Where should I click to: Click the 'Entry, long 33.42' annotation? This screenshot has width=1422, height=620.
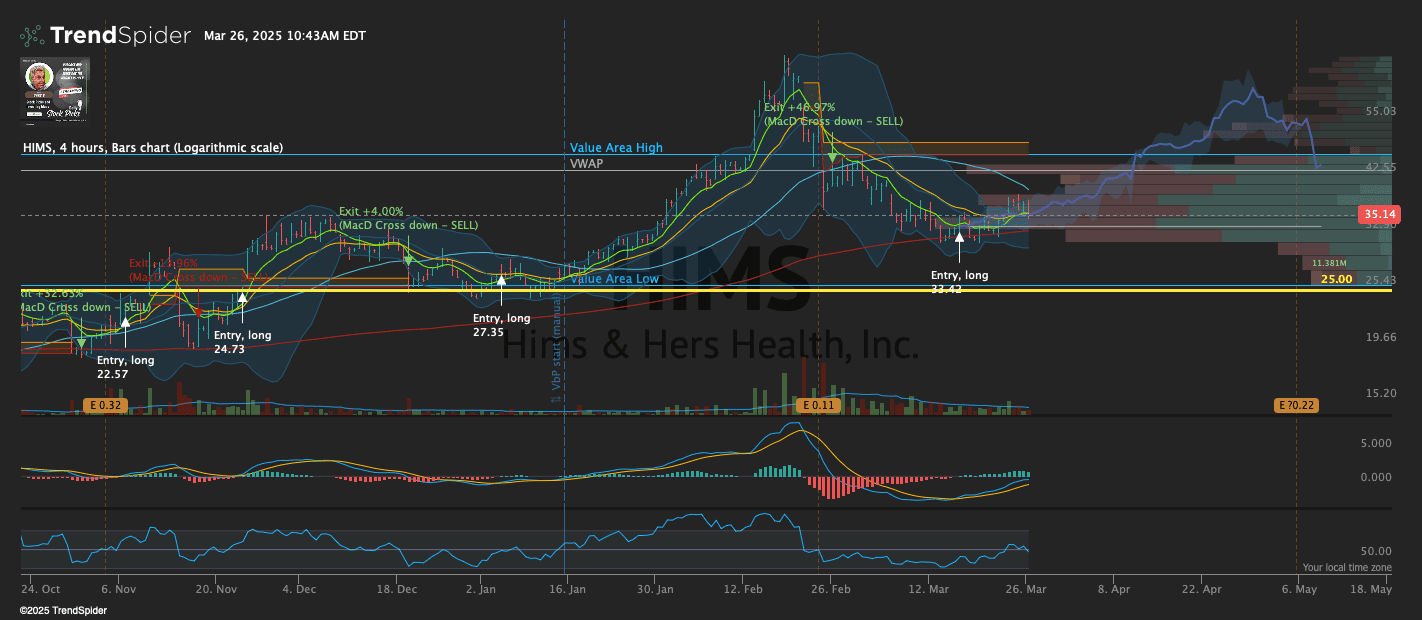point(960,281)
